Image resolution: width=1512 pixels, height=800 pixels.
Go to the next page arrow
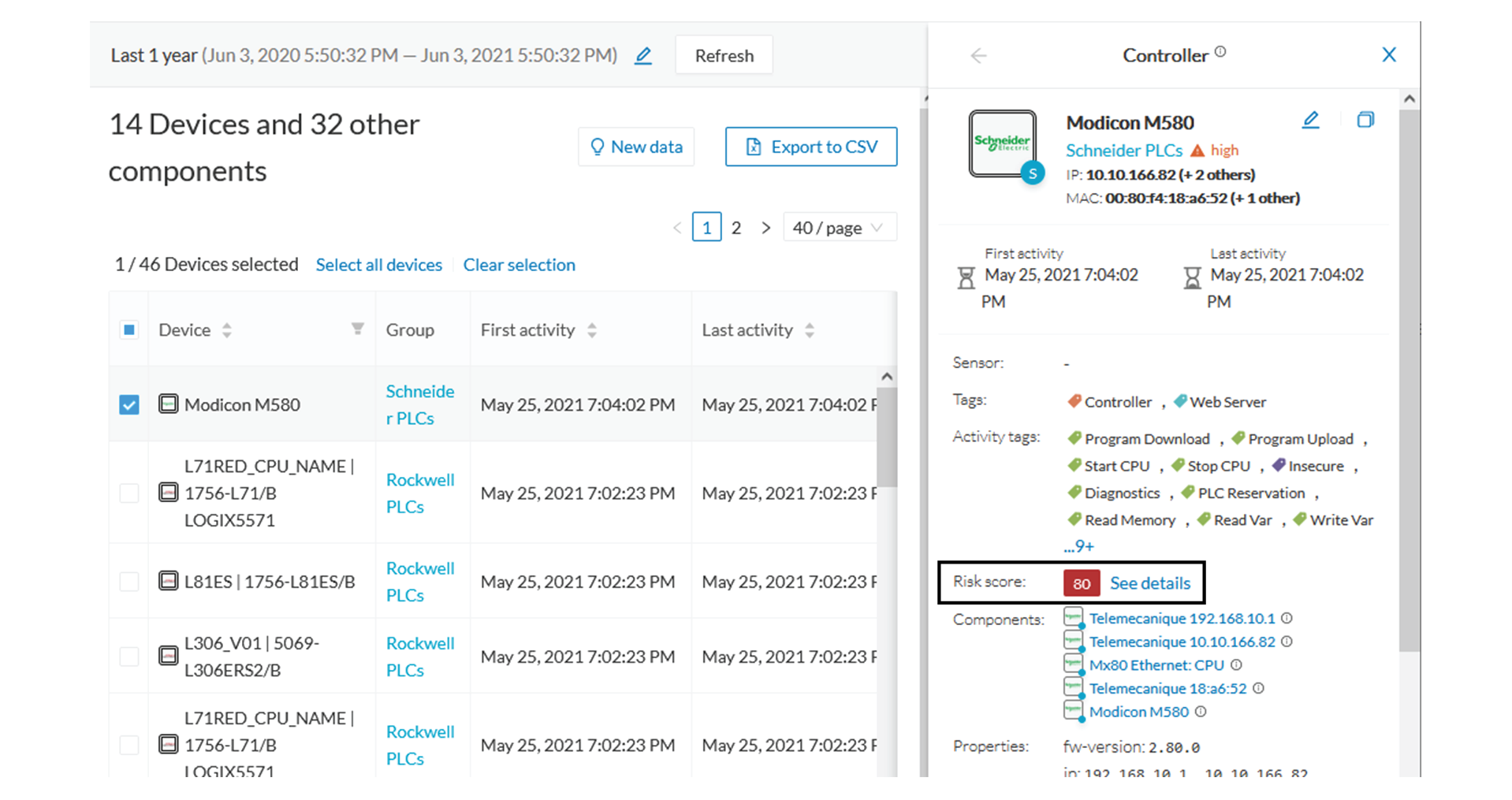tap(765, 228)
